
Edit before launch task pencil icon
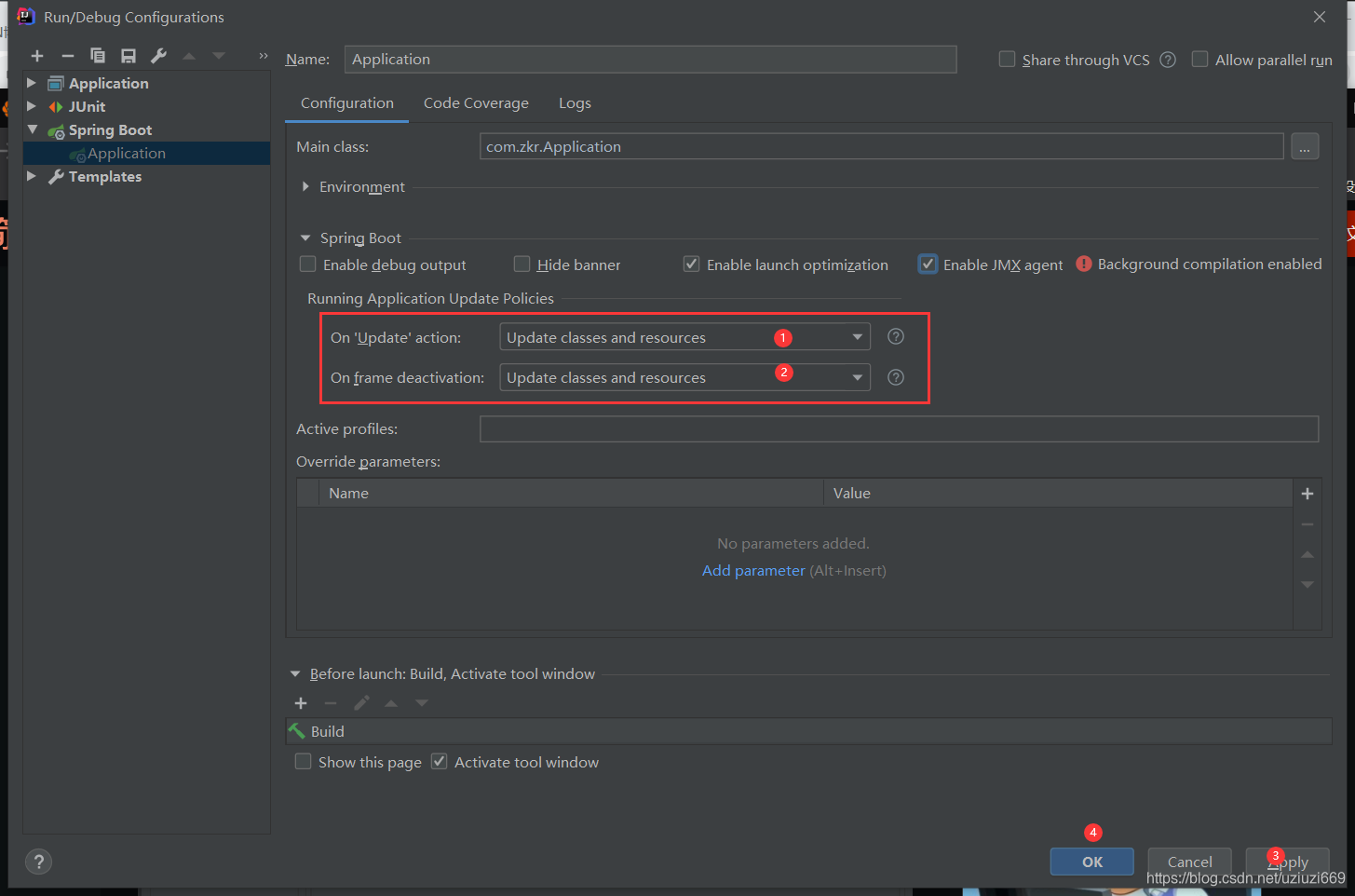coord(361,703)
